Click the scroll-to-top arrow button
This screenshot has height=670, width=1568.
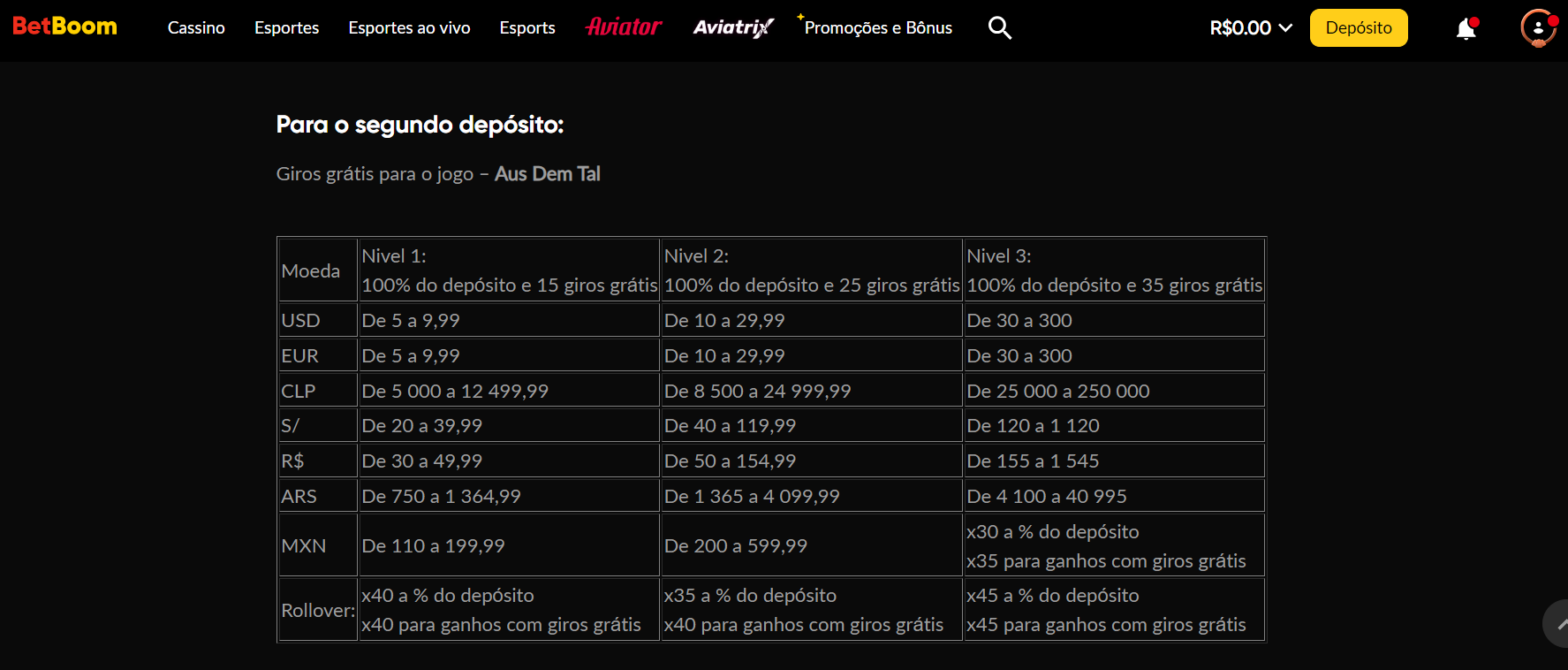pos(1556,623)
